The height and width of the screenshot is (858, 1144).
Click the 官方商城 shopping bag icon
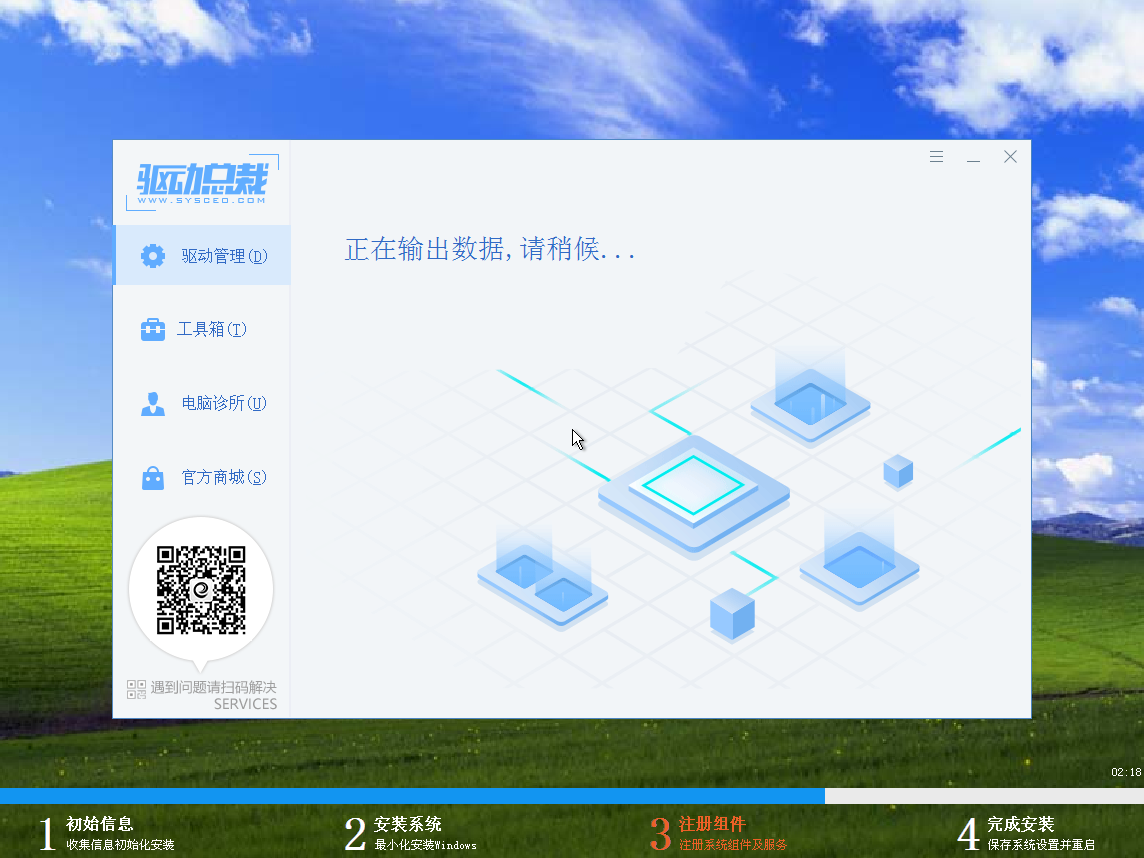click(152, 478)
